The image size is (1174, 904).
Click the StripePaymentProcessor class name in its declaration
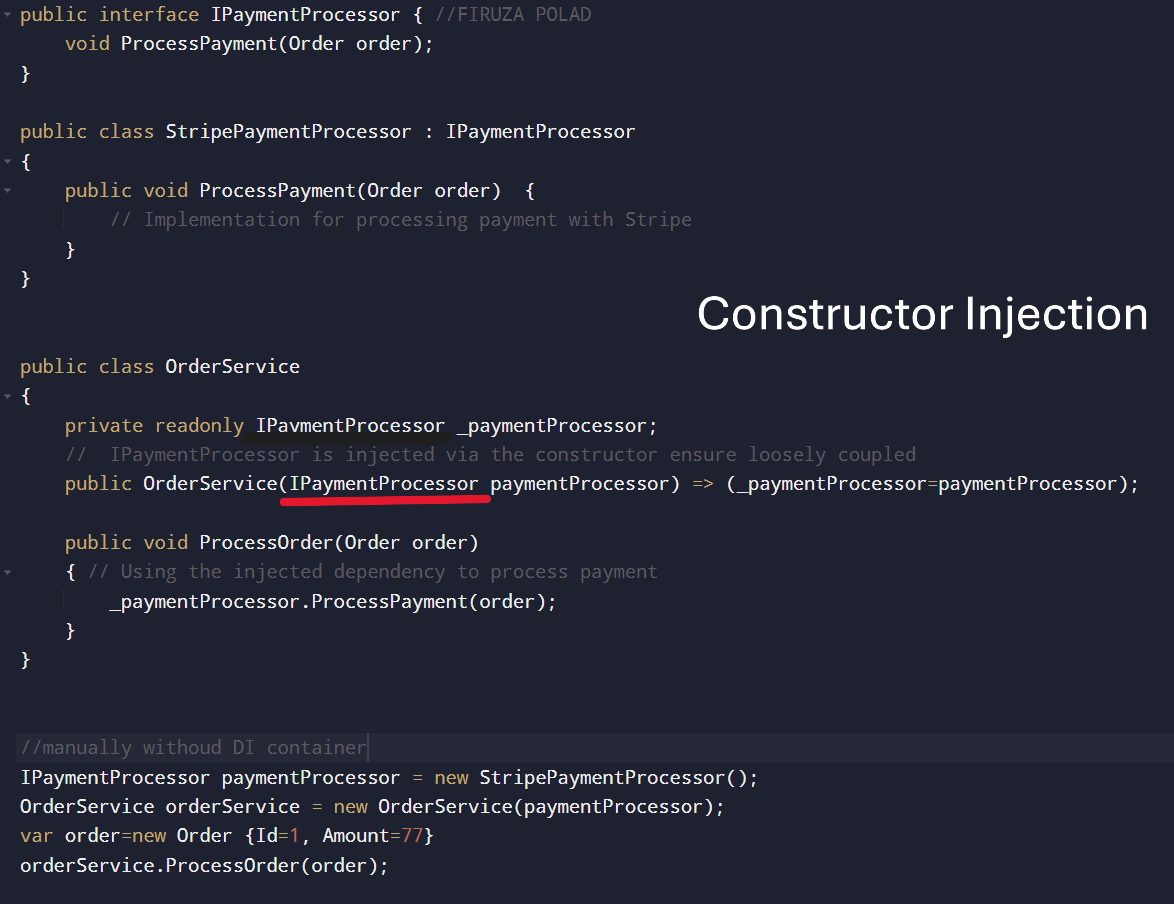coord(288,132)
